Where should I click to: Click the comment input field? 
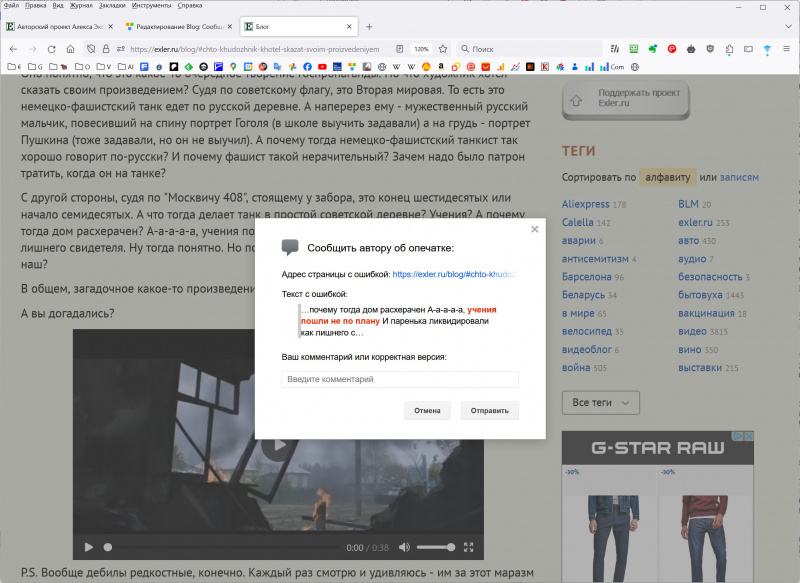(x=400, y=380)
